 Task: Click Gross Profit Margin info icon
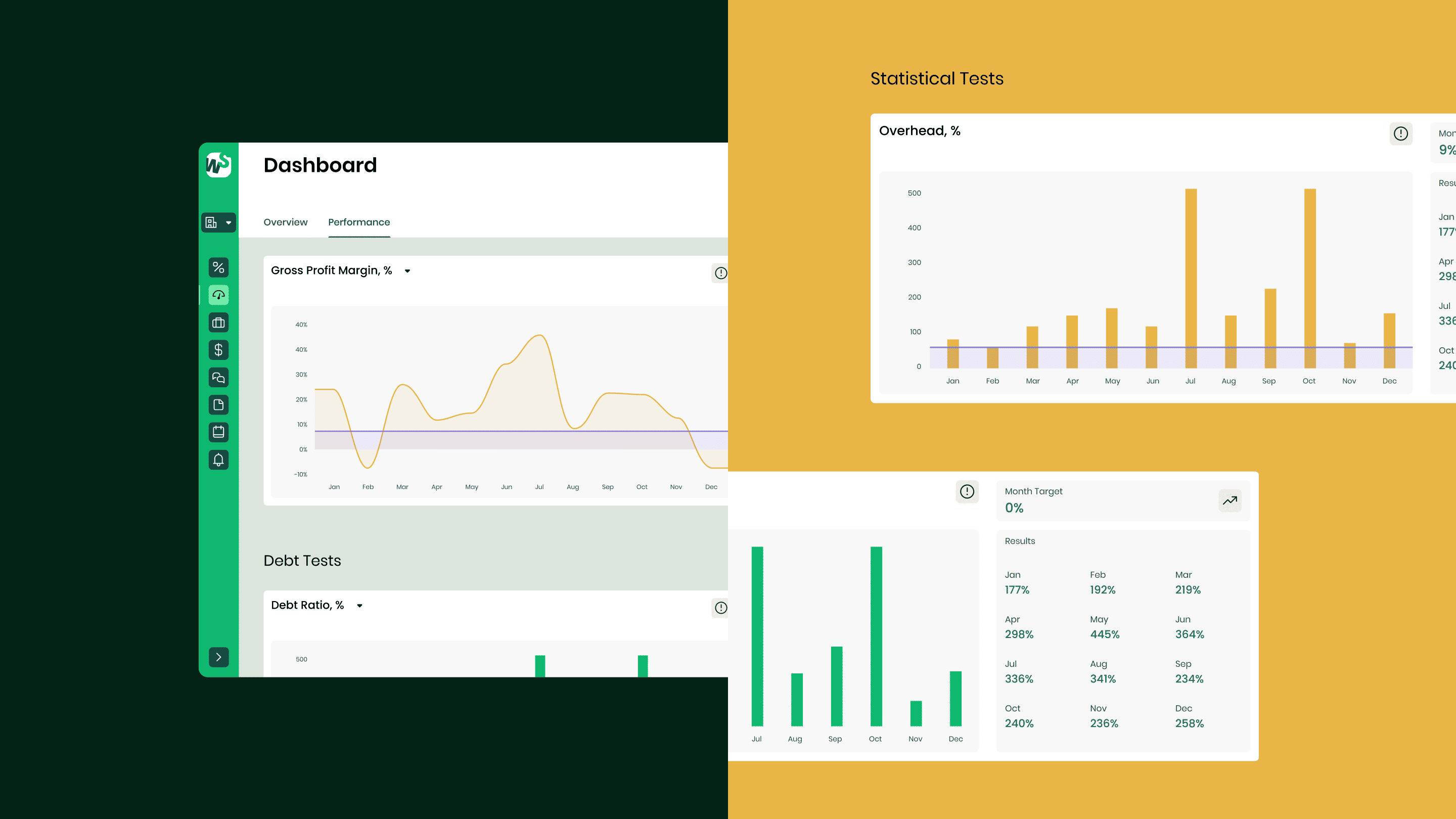(720, 273)
